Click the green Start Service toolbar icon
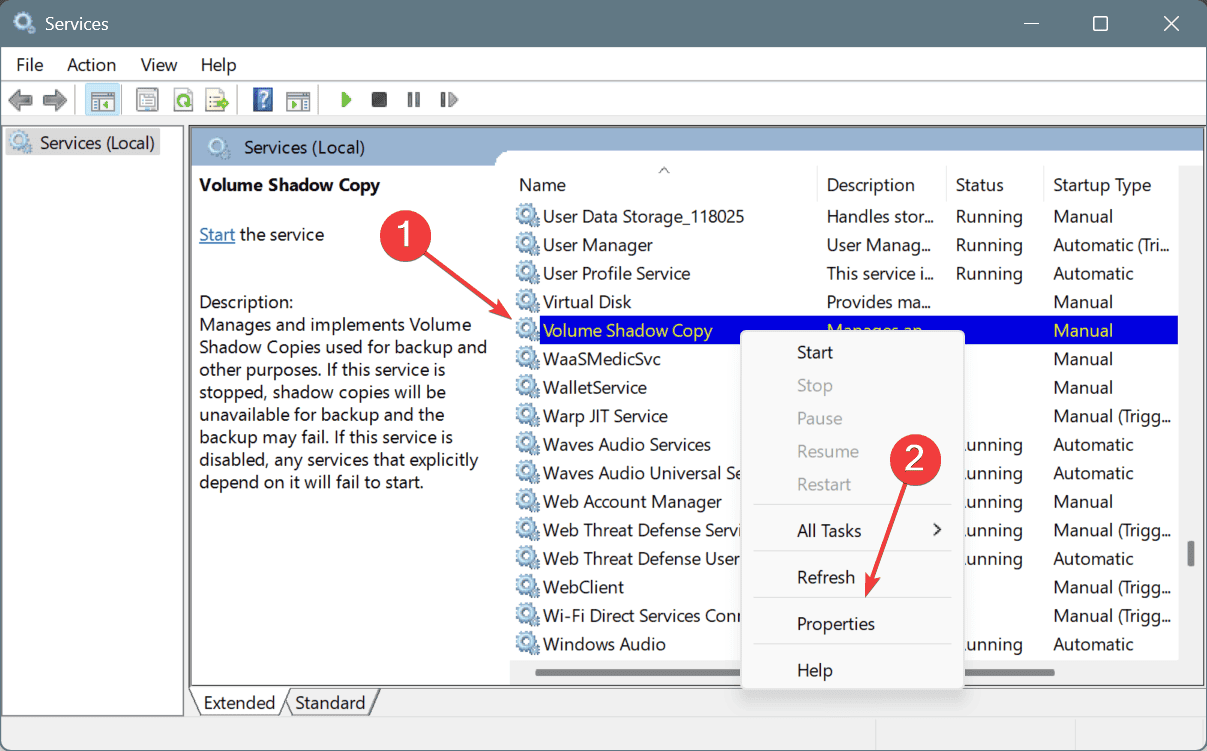This screenshot has height=751, width=1207. 346,100
